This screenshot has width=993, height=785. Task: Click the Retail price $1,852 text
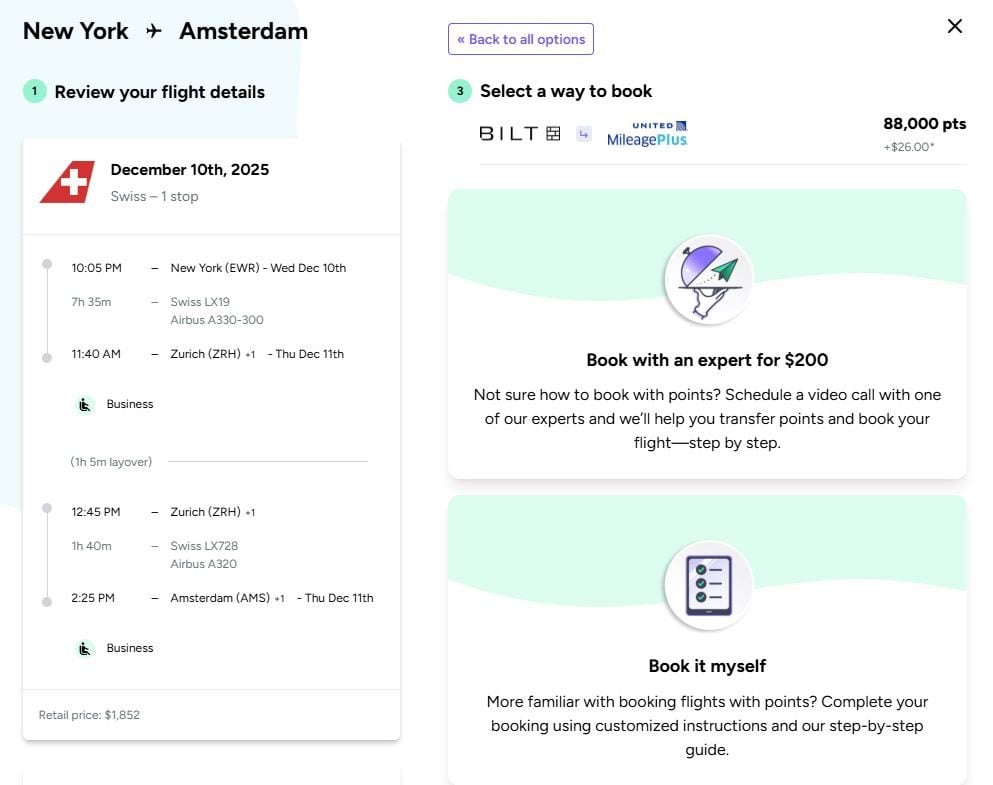coord(89,715)
